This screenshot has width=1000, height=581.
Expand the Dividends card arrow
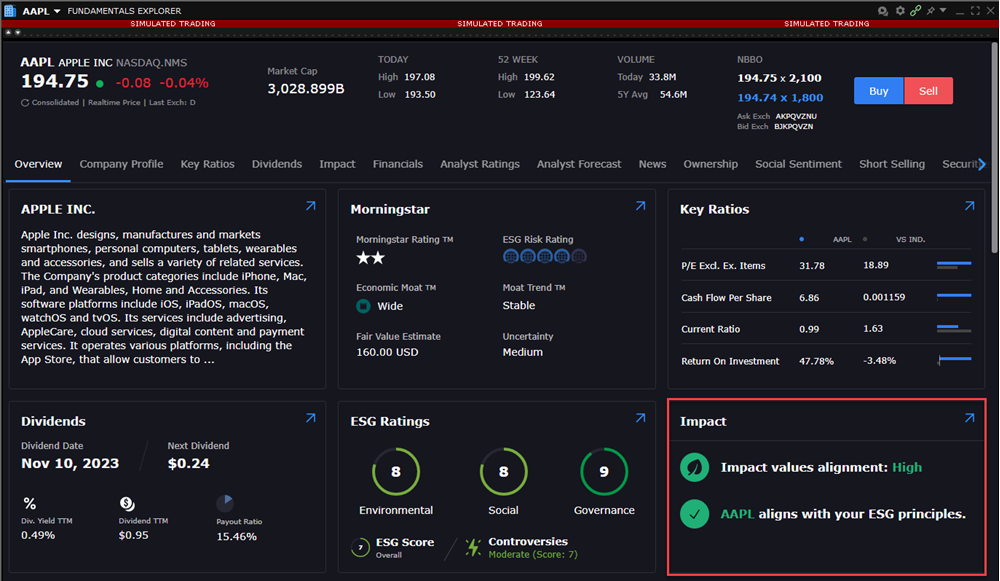(x=311, y=418)
